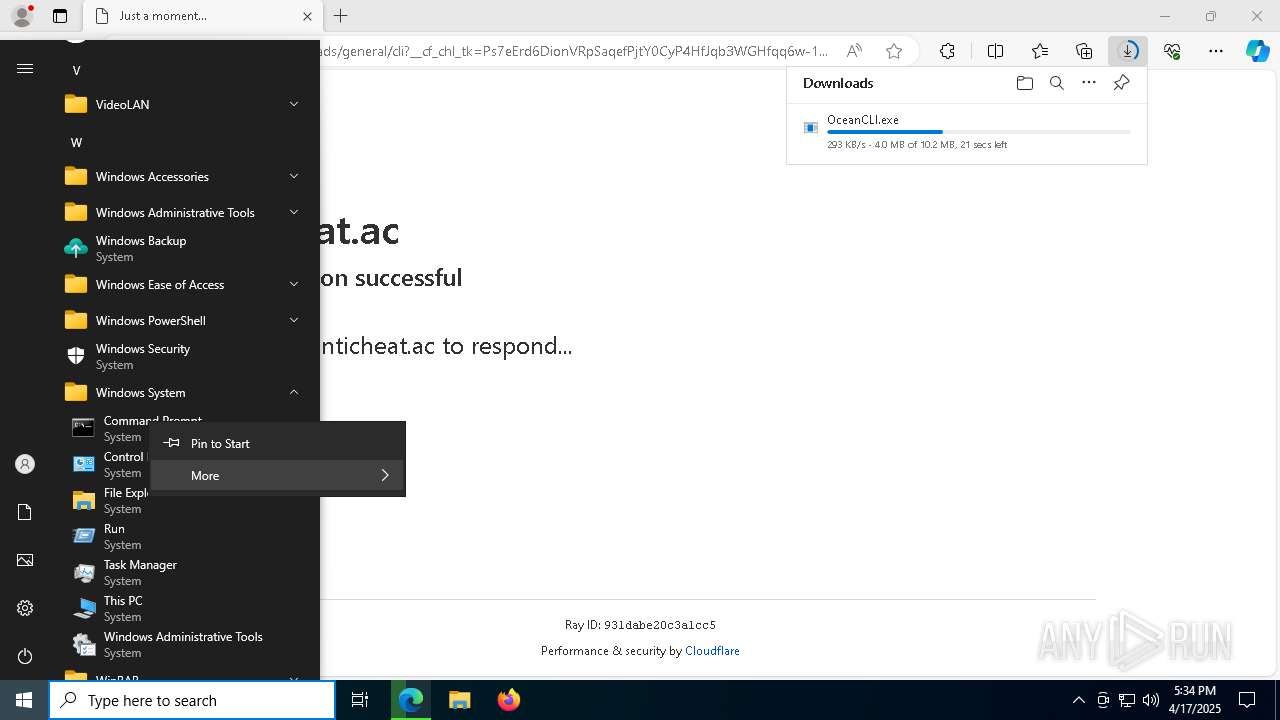
Task: Jump to letter W header
Action: (76, 142)
